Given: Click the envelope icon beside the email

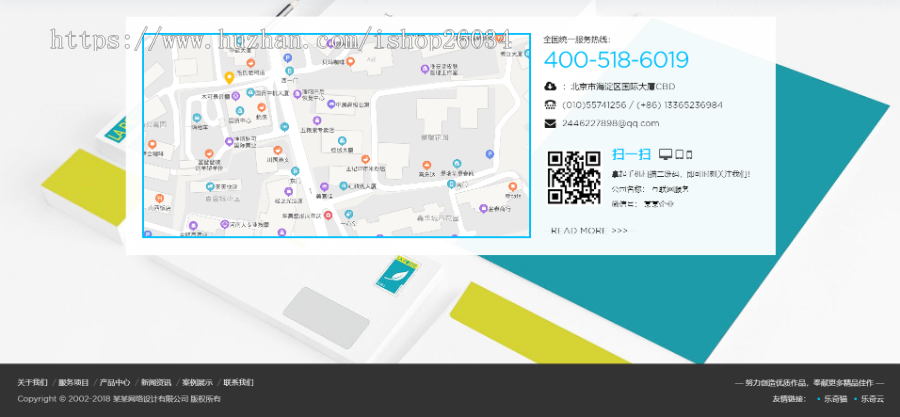Looking at the screenshot, I should click(x=550, y=123).
